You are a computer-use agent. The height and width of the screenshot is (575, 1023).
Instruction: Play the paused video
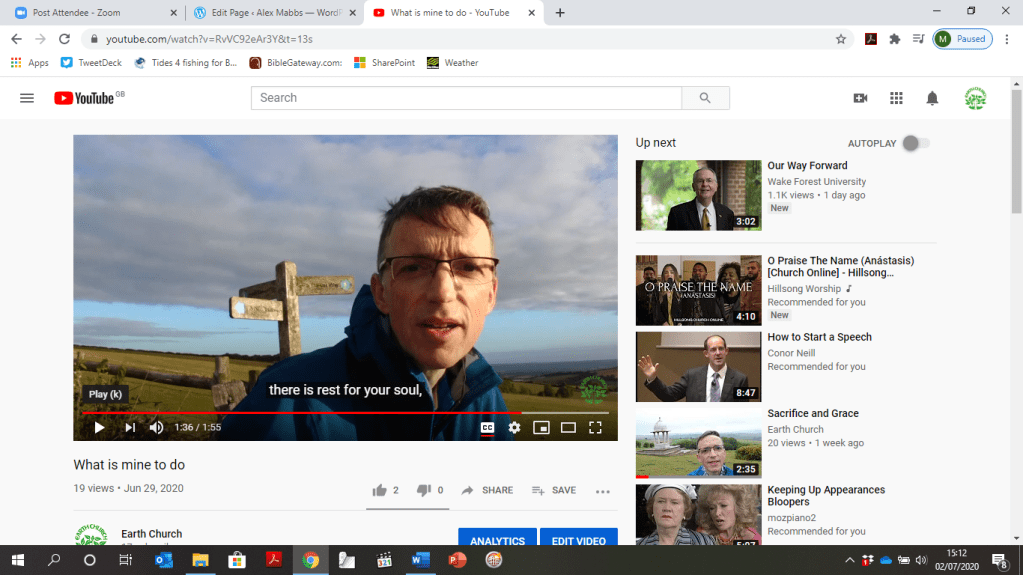[99, 428]
